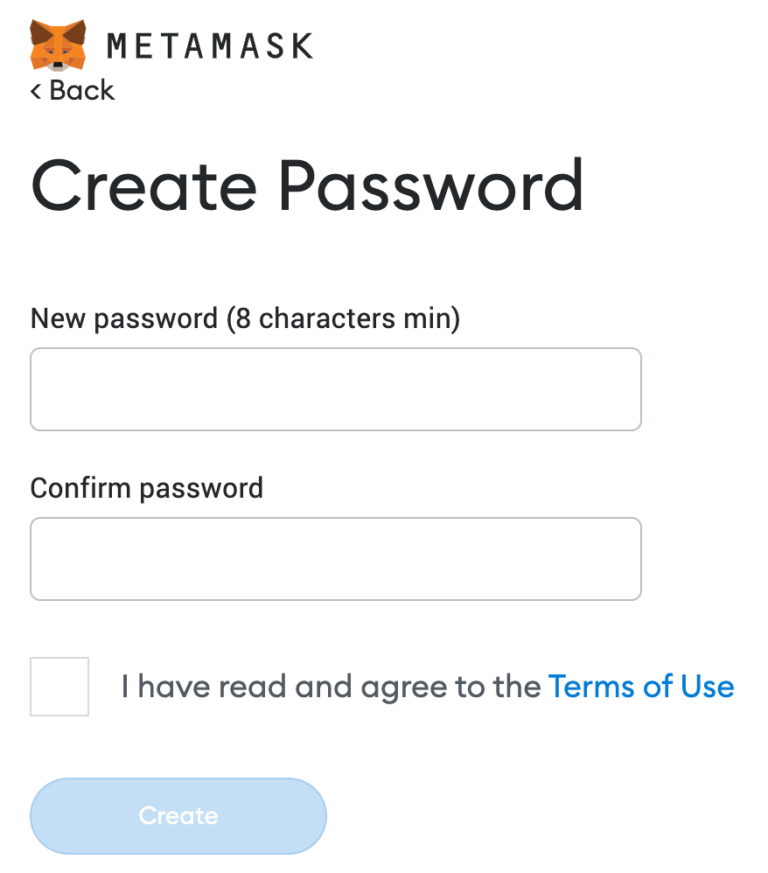768x873 pixels.
Task: Click the METAMASK wordmark text
Action: coord(209,46)
